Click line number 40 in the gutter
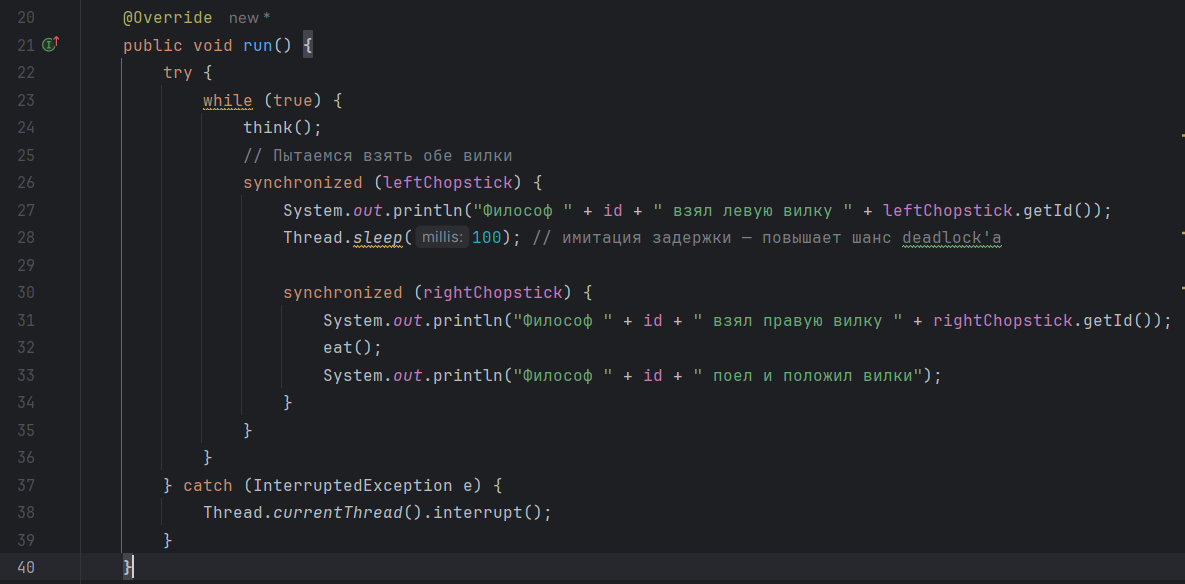 click(x=25, y=567)
